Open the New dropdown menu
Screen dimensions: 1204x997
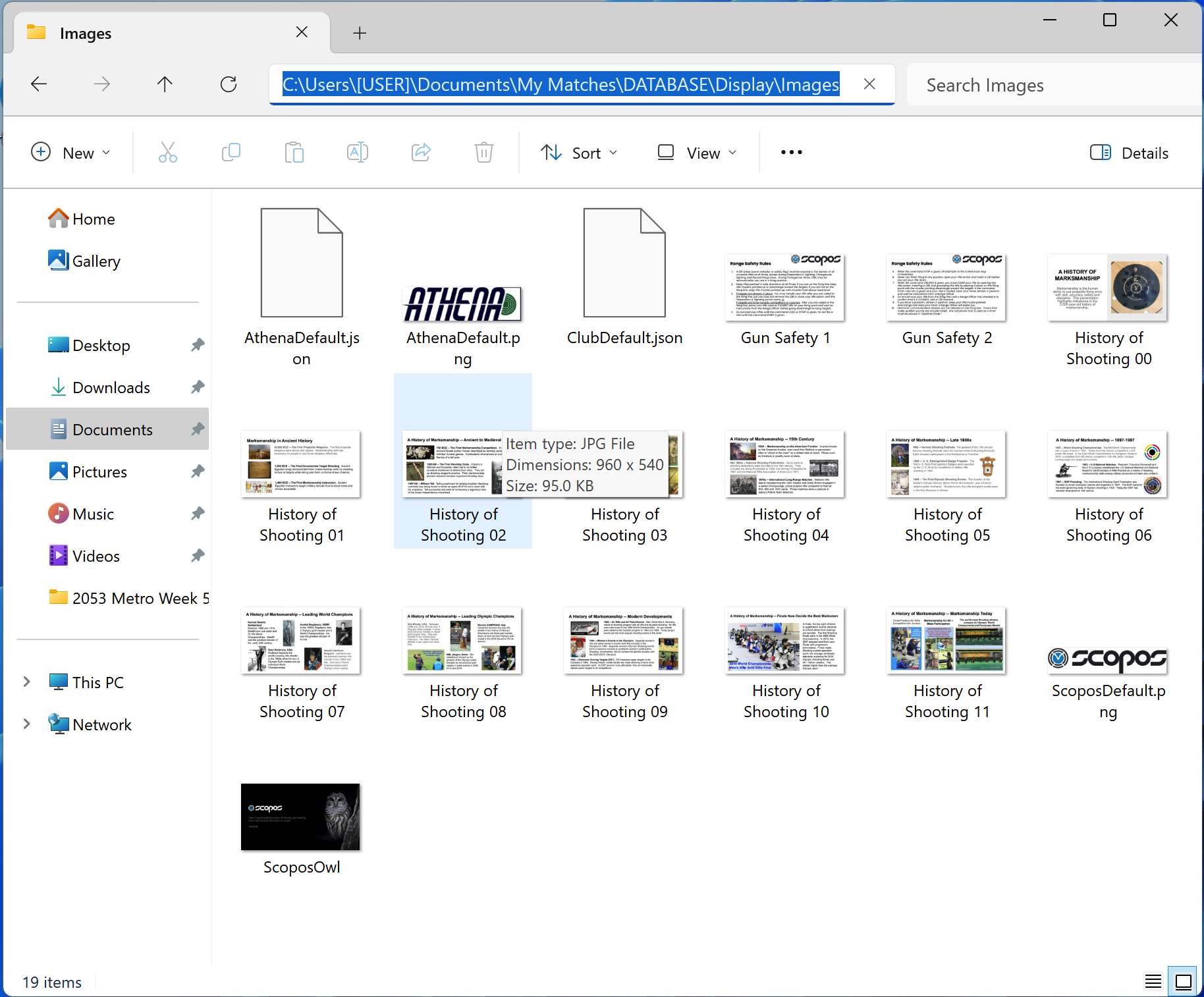[x=70, y=153]
